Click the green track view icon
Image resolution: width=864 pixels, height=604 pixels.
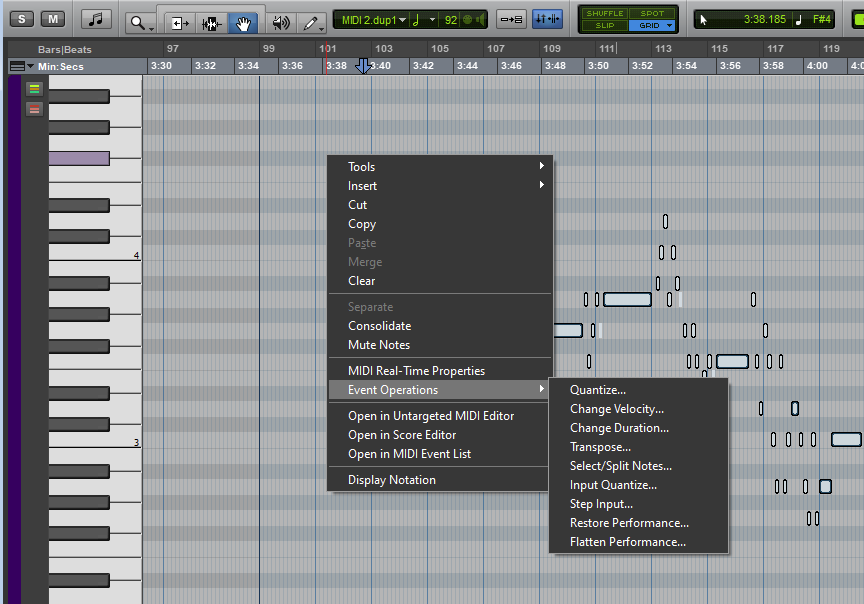click(x=34, y=89)
